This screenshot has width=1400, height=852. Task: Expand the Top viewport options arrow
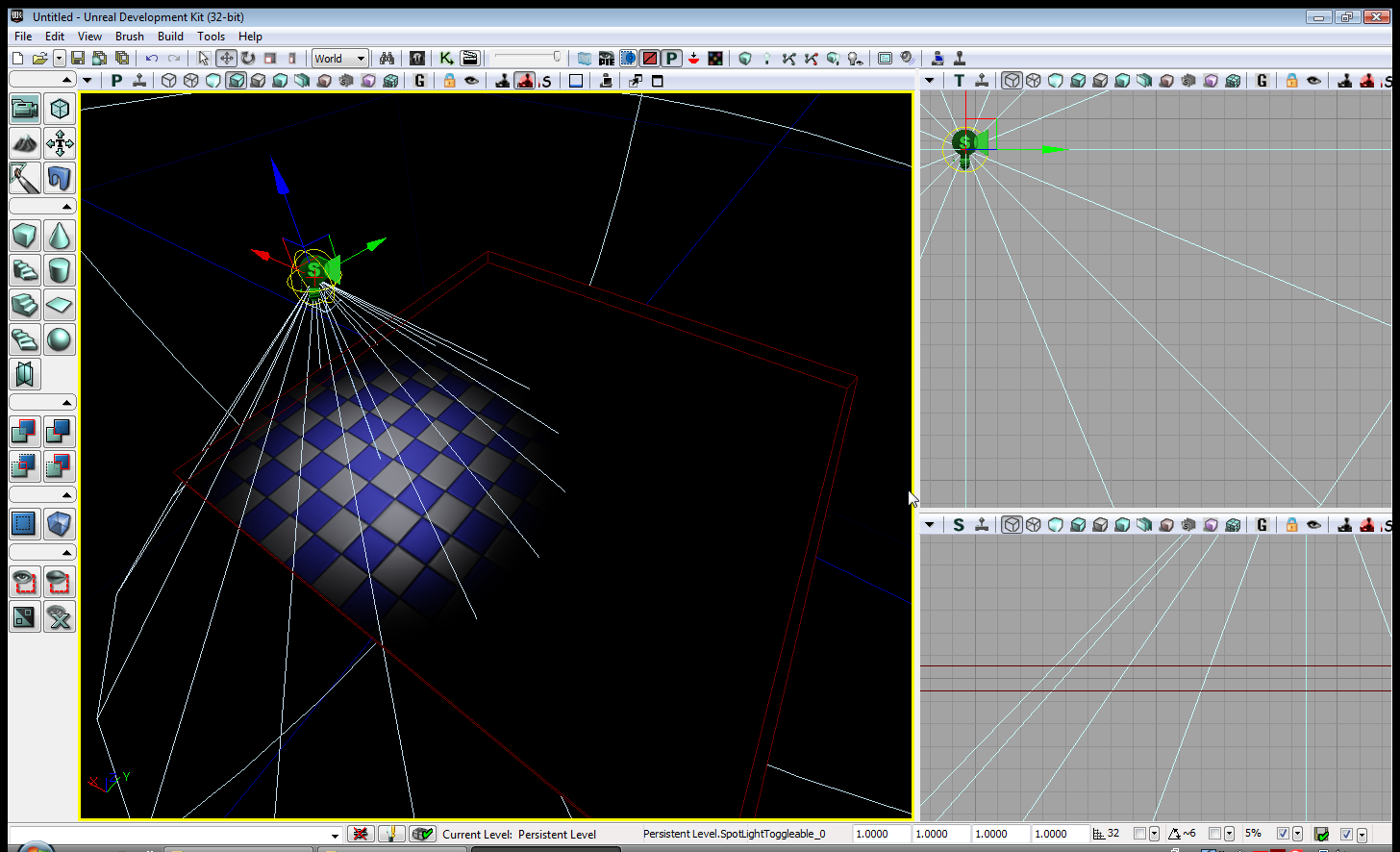point(929,81)
